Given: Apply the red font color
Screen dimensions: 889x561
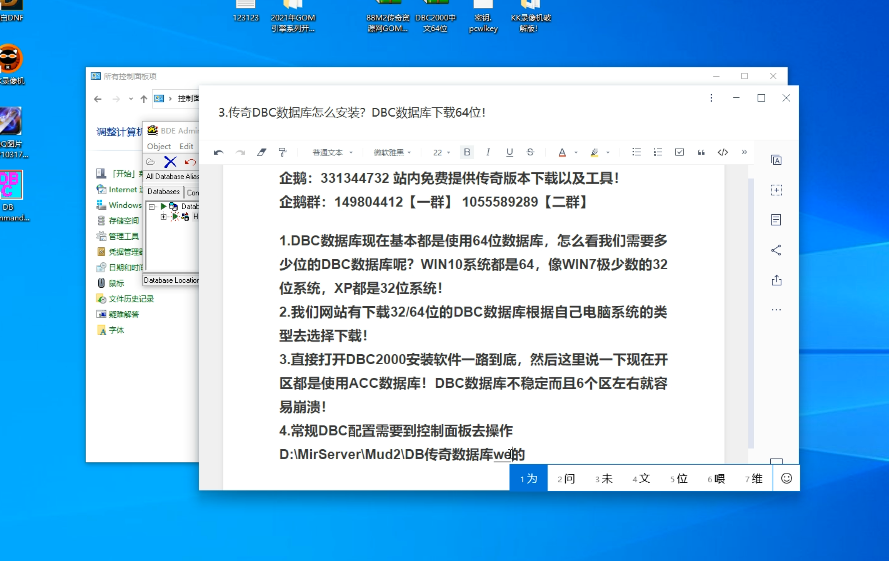Looking at the screenshot, I should [562, 153].
